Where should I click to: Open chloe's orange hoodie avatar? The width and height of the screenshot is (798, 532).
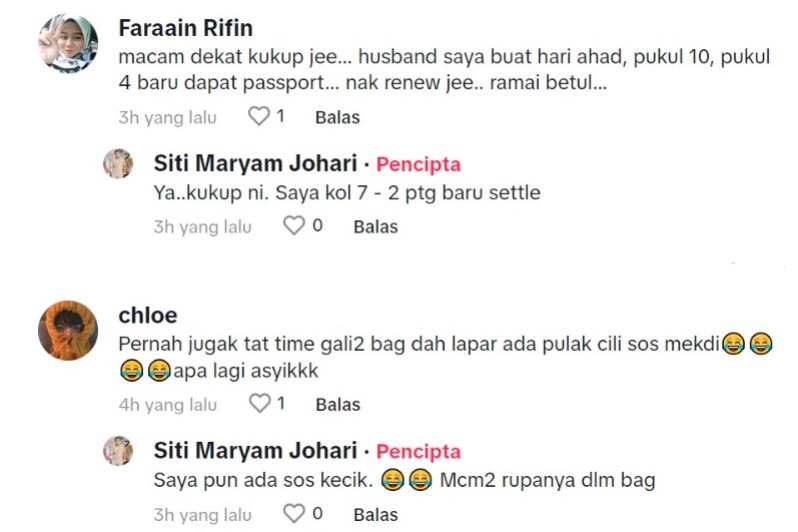68,330
